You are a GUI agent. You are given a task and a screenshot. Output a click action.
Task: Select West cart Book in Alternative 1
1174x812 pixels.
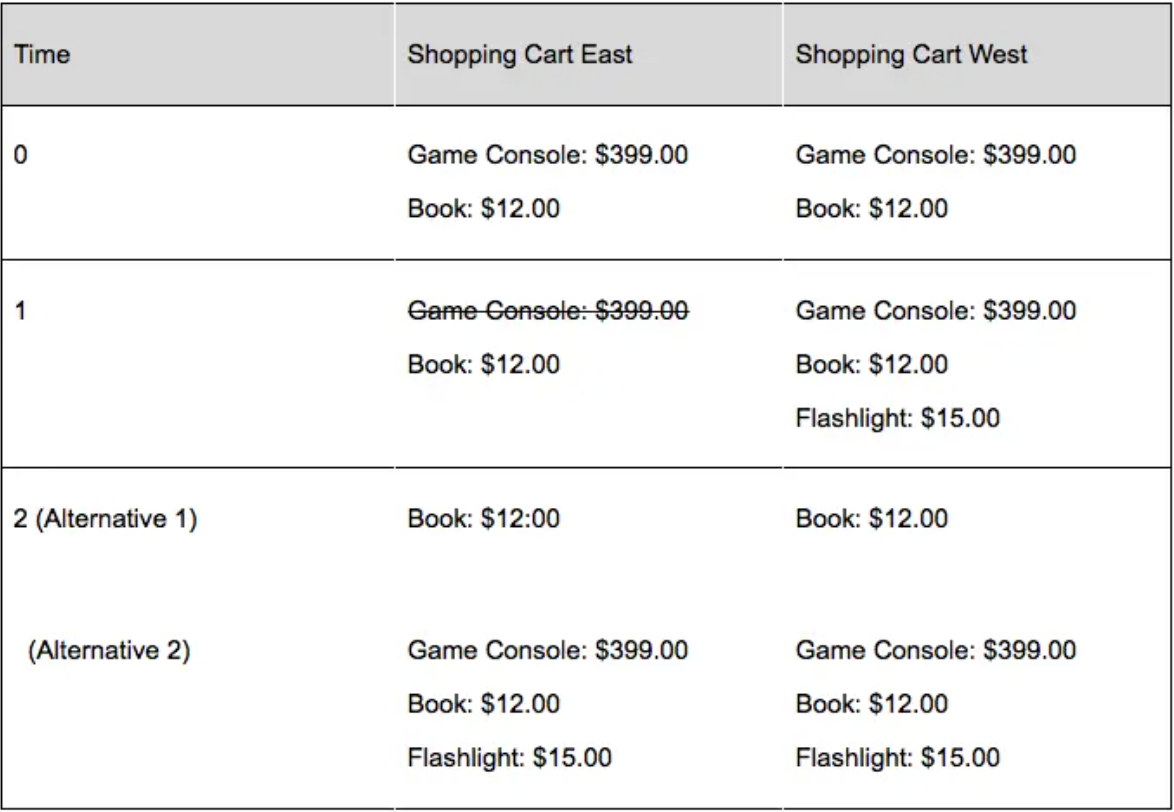(x=871, y=519)
